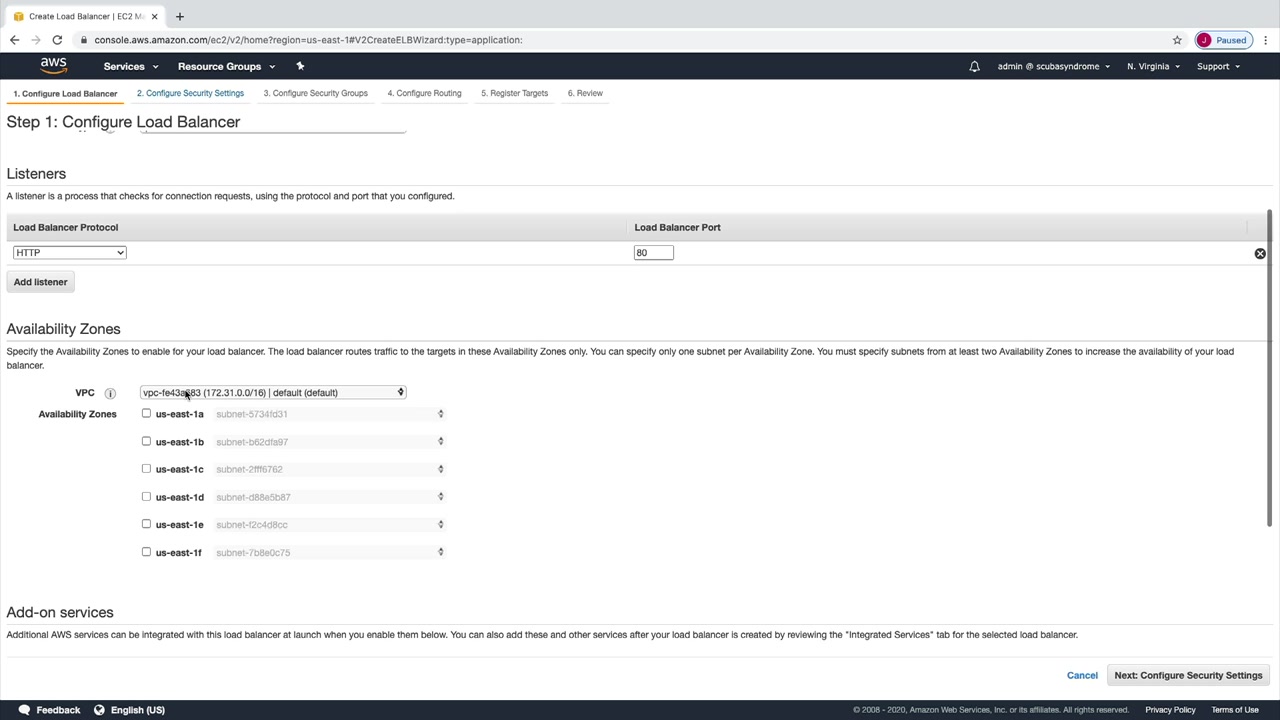
Task: Tick the us-east-1d availability zone
Action: coord(146,496)
